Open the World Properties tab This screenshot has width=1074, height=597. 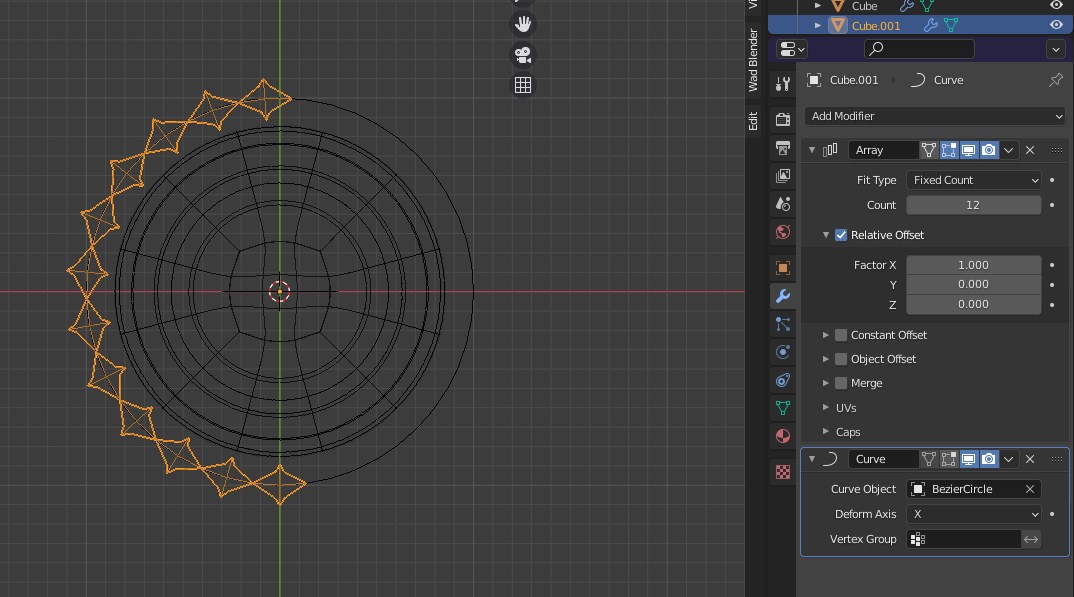click(x=782, y=231)
